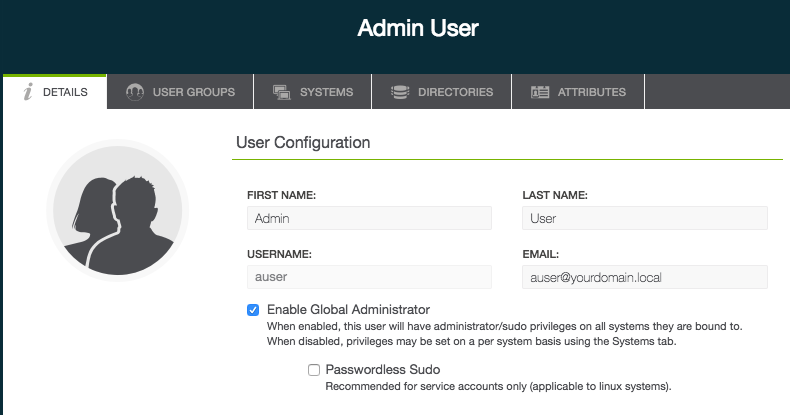Select the Username field showing auser
790x415 pixels.
[369, 277]
